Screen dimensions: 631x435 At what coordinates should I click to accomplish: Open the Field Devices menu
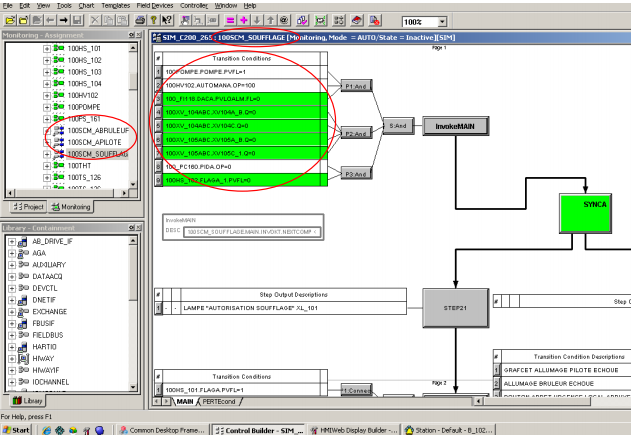tap(155, 6)
